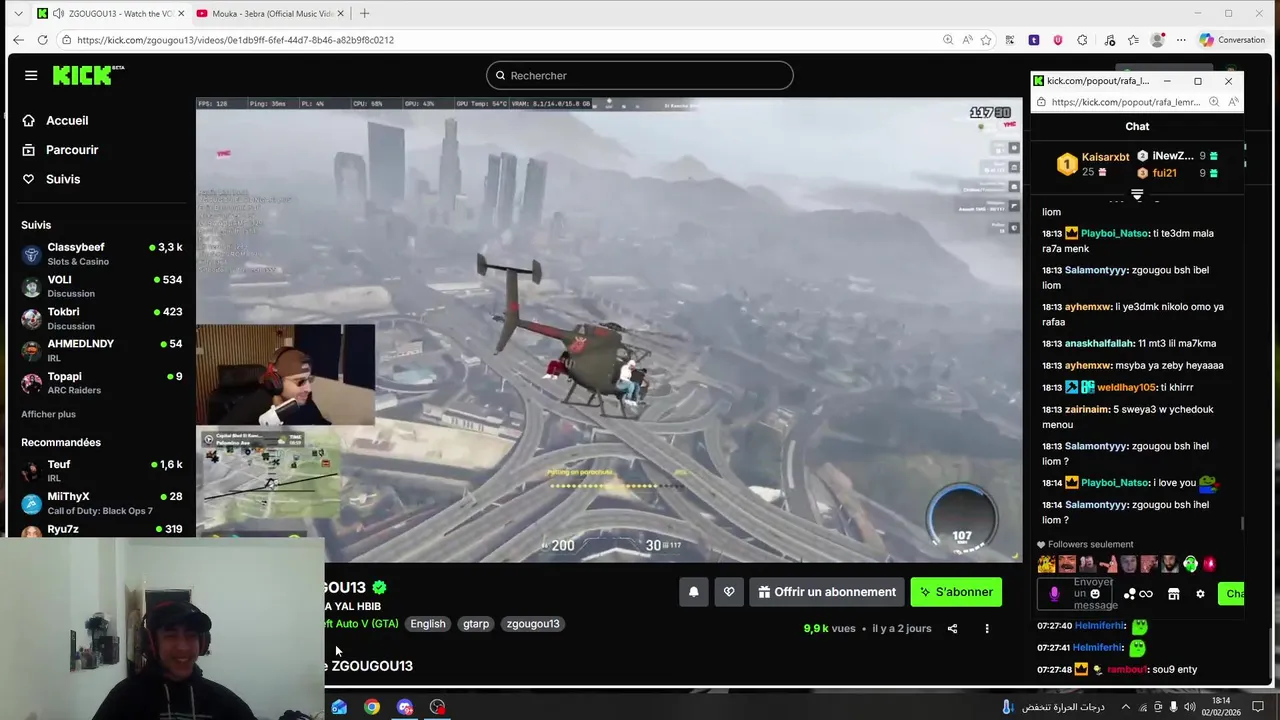The image size is (1280, 720).
Task: Click the Kick logo
Action: 88,75
